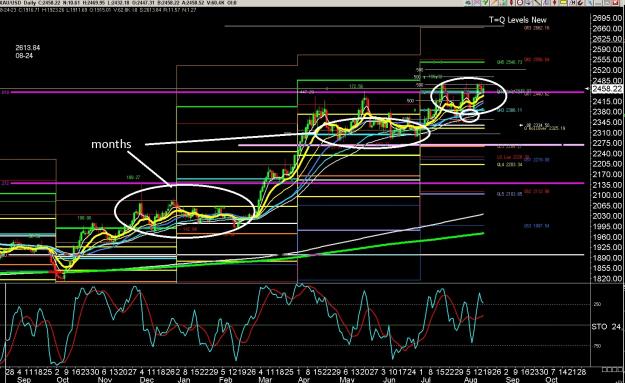
Task: Click 2415.00 on the price axis
Action: [x=607, y=101]
